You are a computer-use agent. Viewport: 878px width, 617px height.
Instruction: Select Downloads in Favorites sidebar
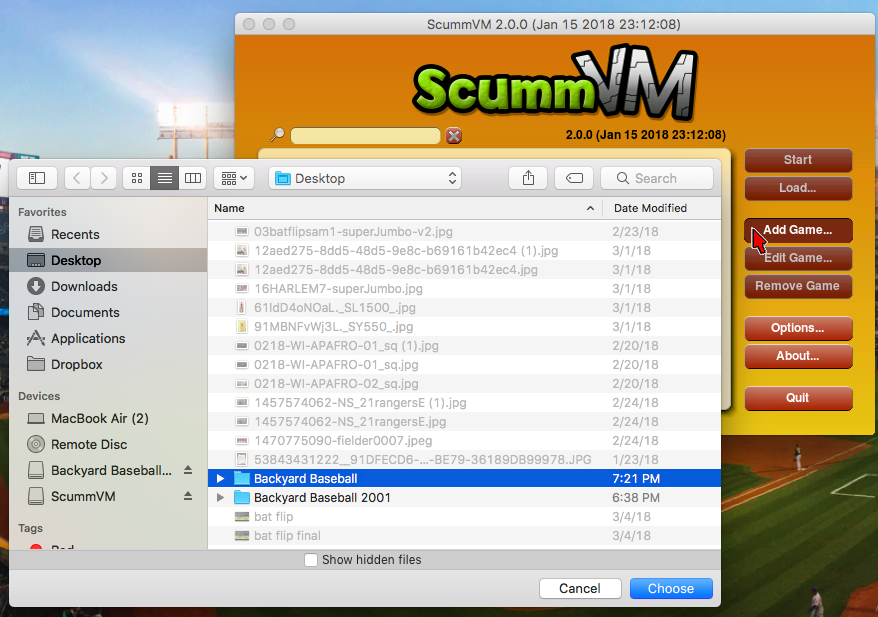(x=84, y=286)
